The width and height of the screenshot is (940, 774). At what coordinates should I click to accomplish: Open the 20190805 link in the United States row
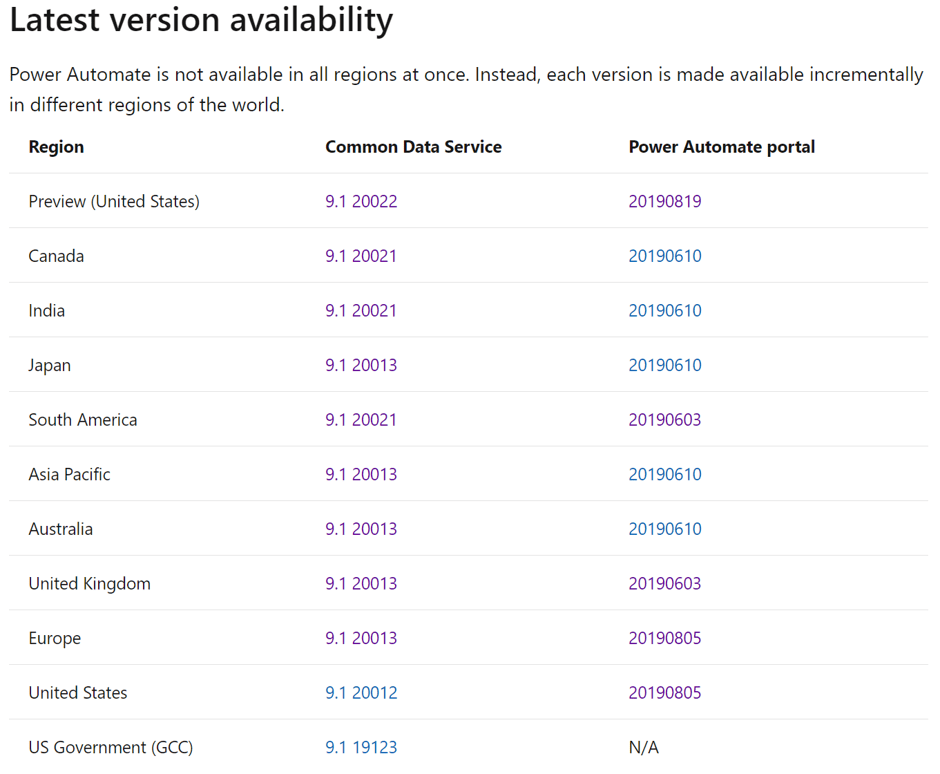point(665,692)
